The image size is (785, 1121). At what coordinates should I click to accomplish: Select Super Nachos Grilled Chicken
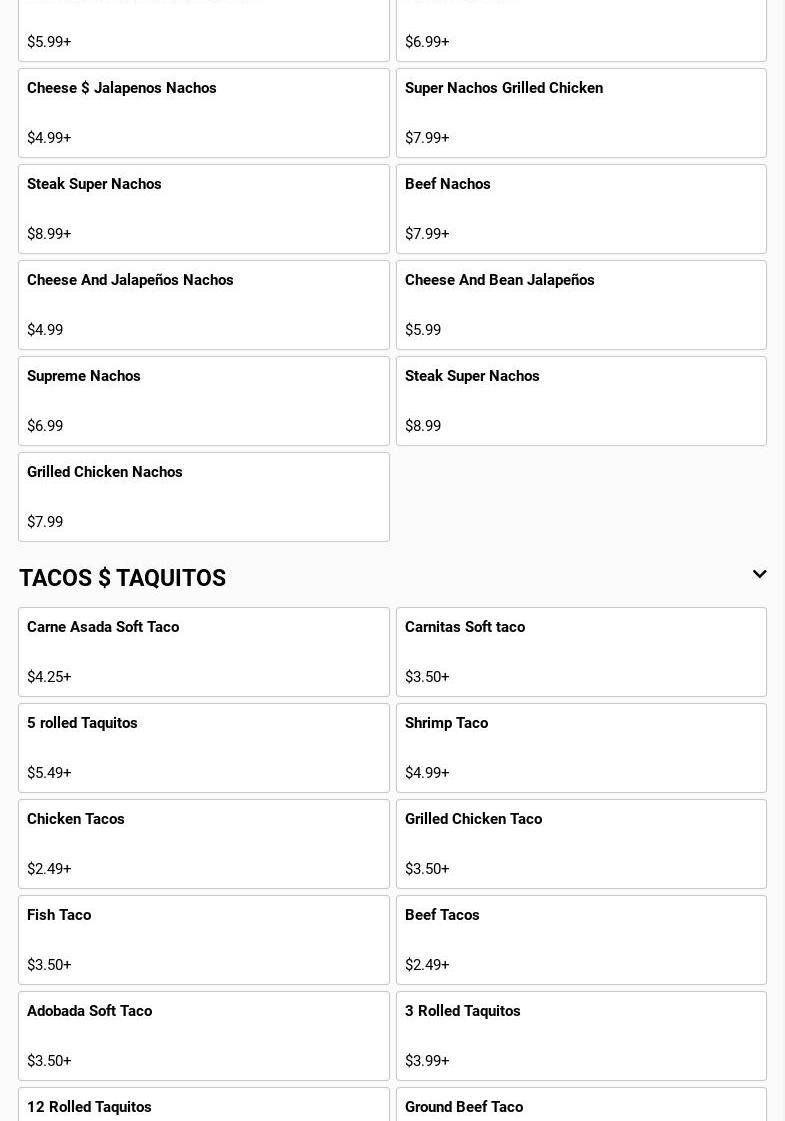point(581,113)
